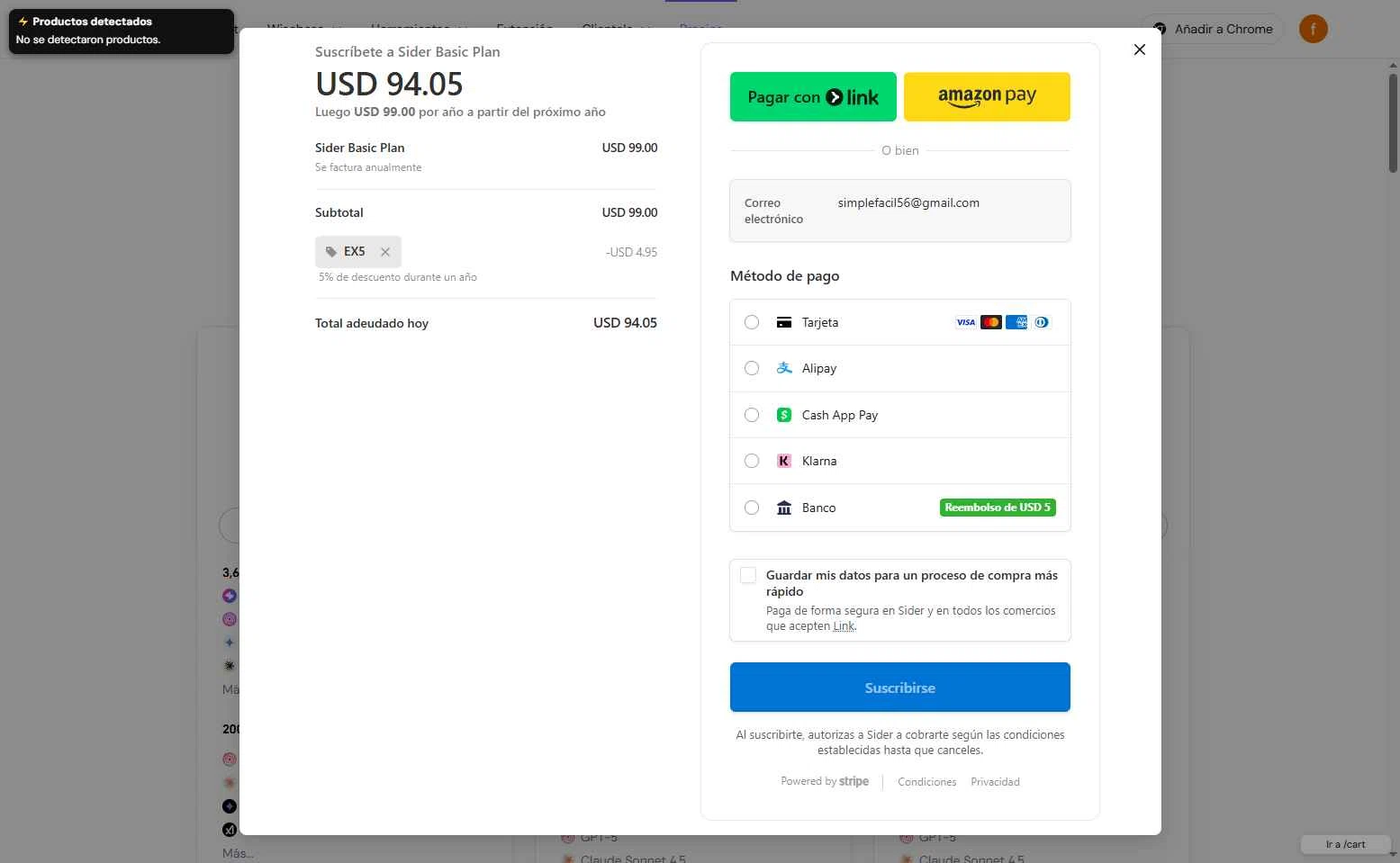The width and height of the screenshot is (1400, 863).
Task: Click the American Express logo
Action: pyautogui.click(x=1016, y=322)
